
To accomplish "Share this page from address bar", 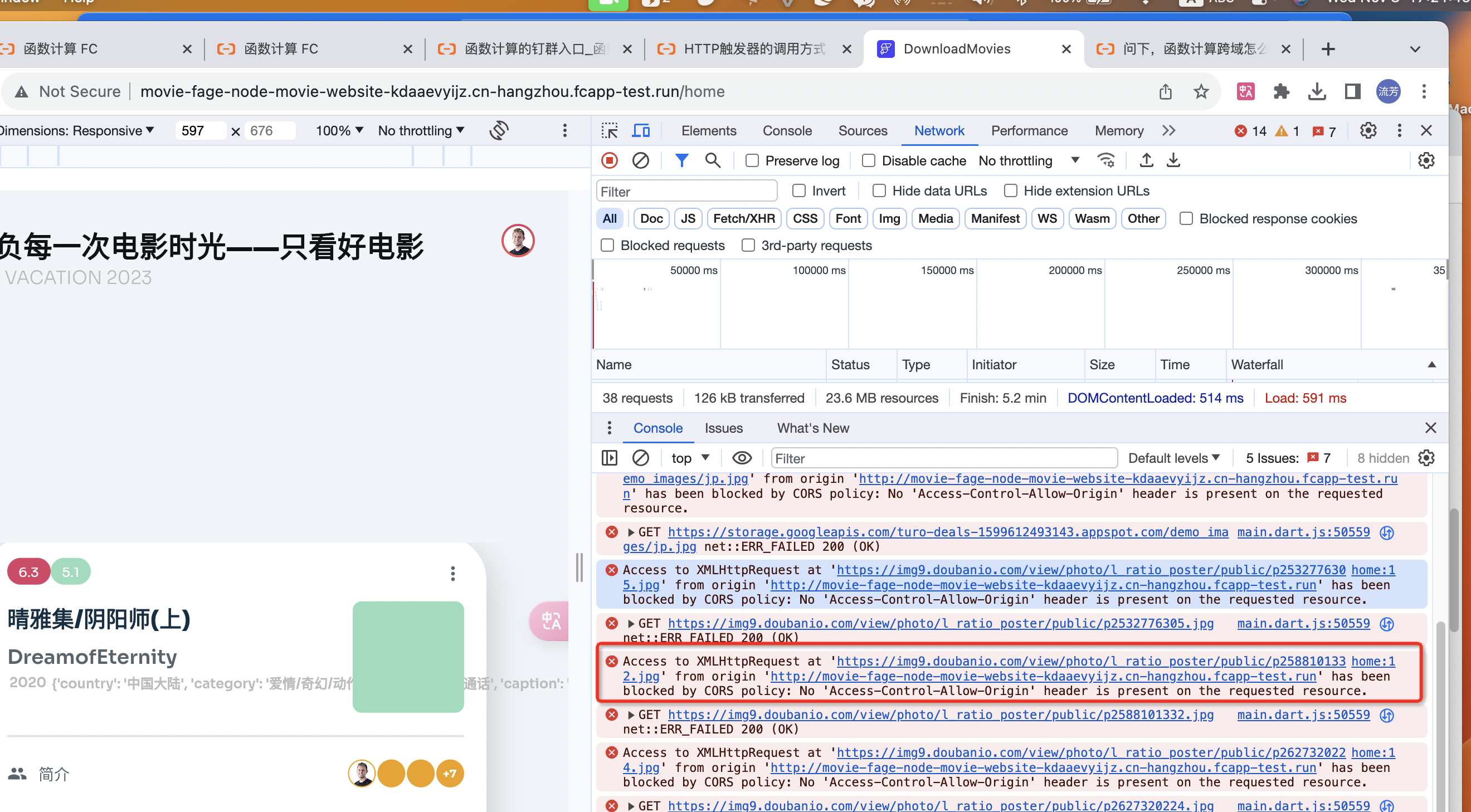I will 1166,91.
